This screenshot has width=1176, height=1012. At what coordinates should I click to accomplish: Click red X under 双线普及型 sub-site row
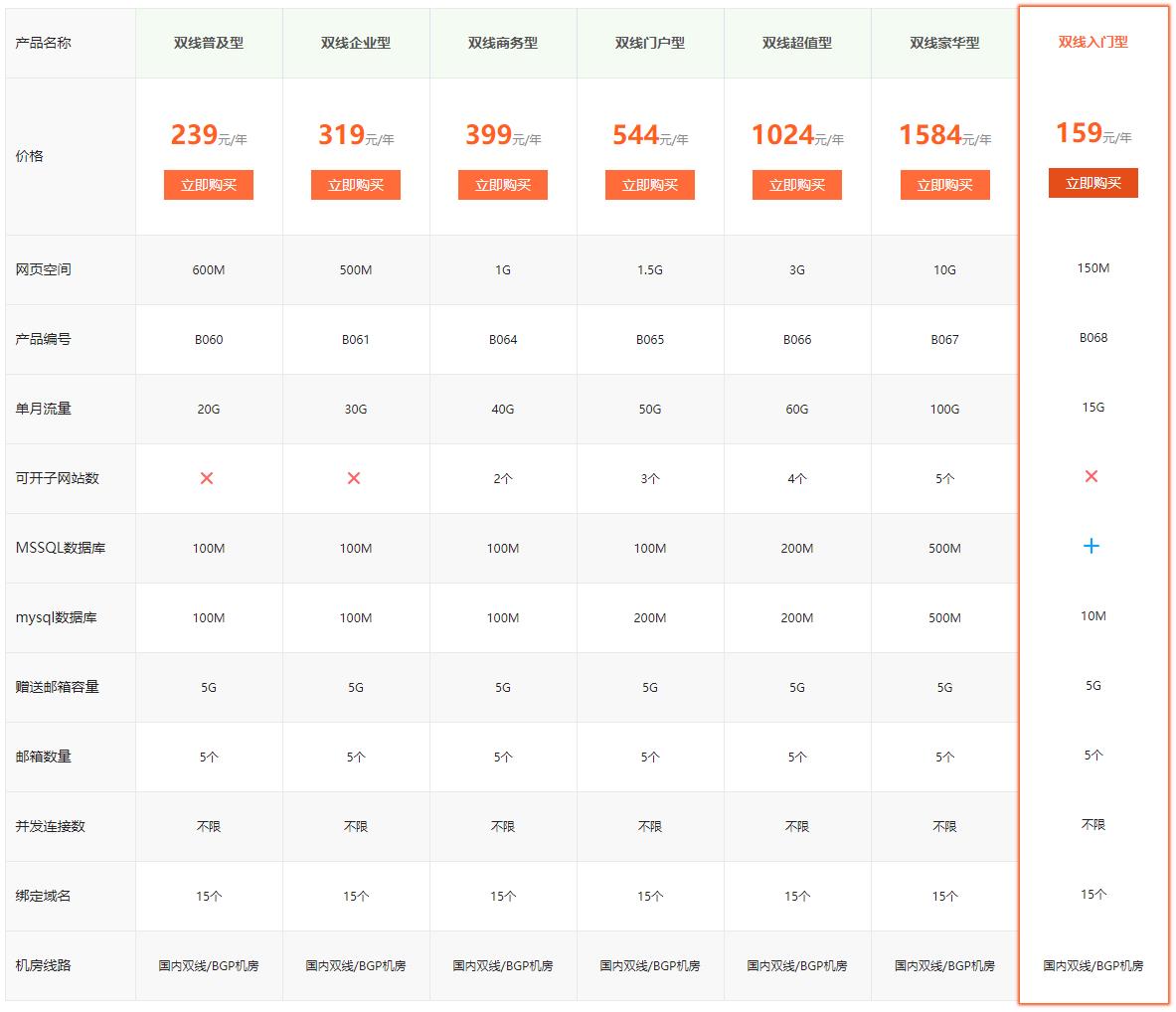(207, 478)
